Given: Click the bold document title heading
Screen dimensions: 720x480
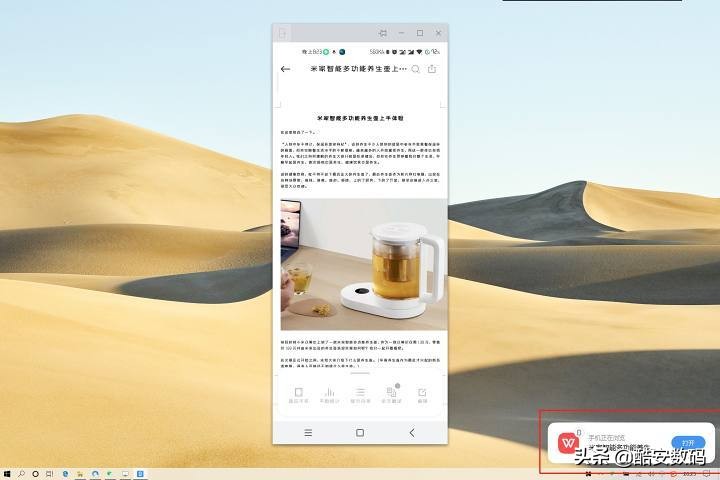Looking at the screenshot, I should [360, 118].
